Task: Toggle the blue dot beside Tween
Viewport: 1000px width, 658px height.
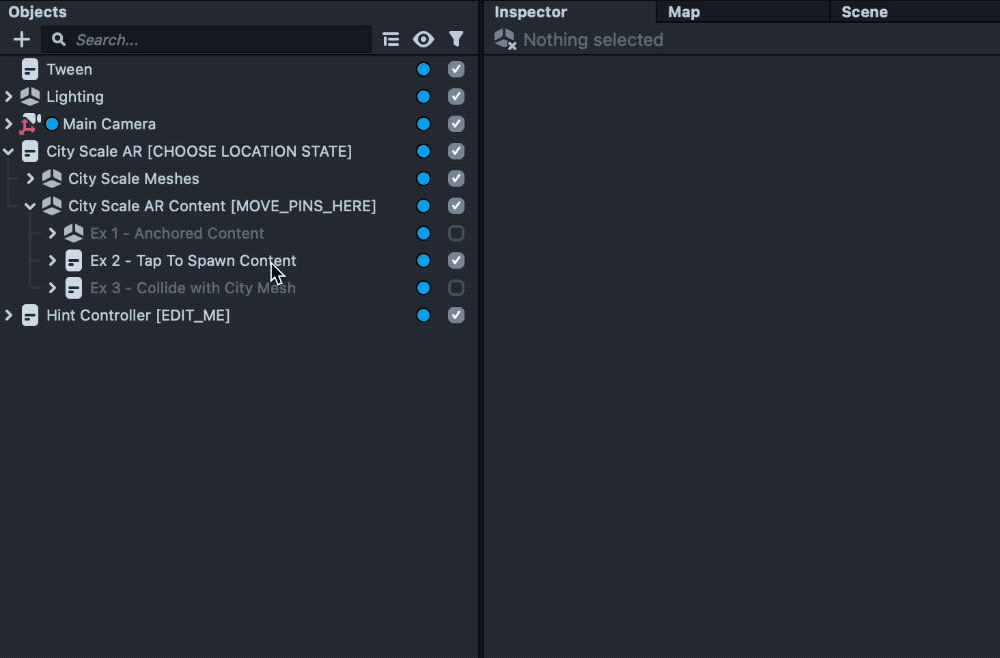Action: [423, 69]
